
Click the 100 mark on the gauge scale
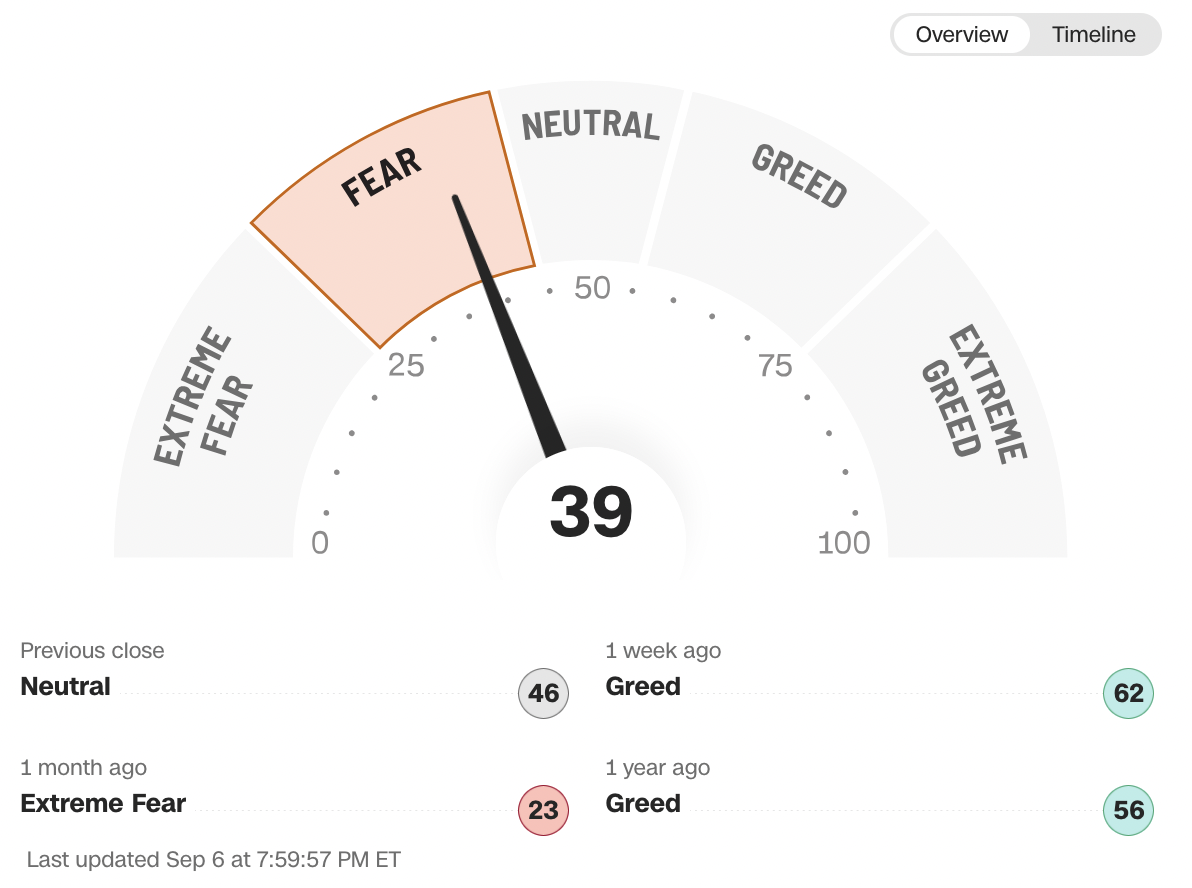pos(844,543)
